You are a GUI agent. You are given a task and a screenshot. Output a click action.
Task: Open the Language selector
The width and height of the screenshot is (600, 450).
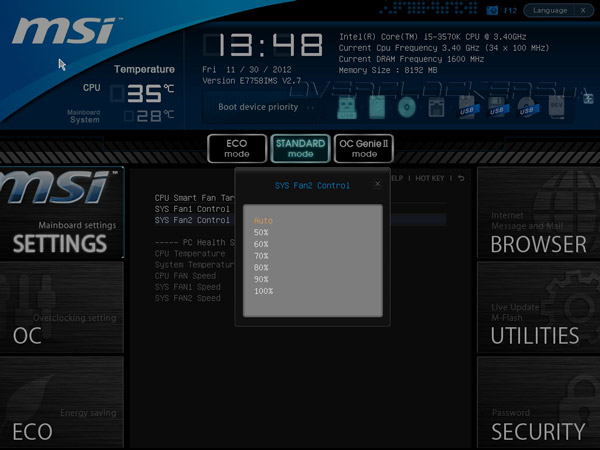pyautogui.click(x=550, y=10)
